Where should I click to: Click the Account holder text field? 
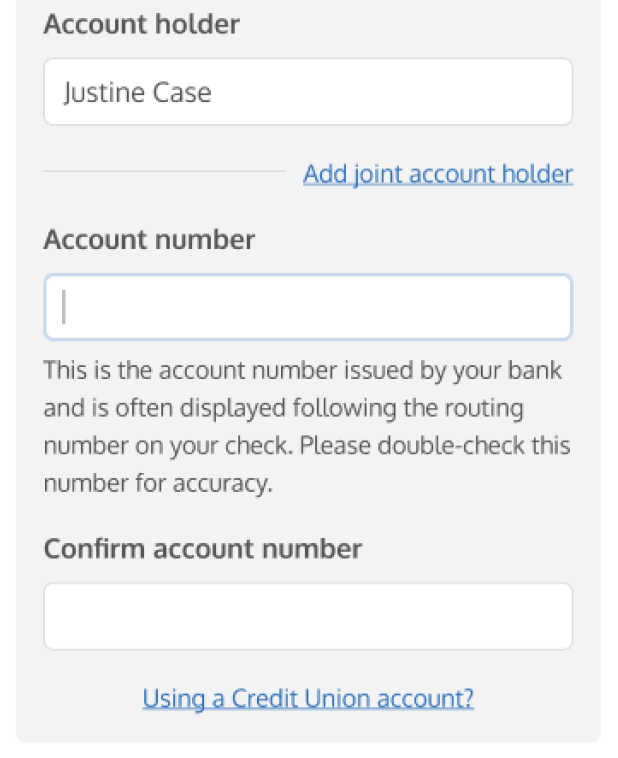pyautogui.click(x=308, y=92)
